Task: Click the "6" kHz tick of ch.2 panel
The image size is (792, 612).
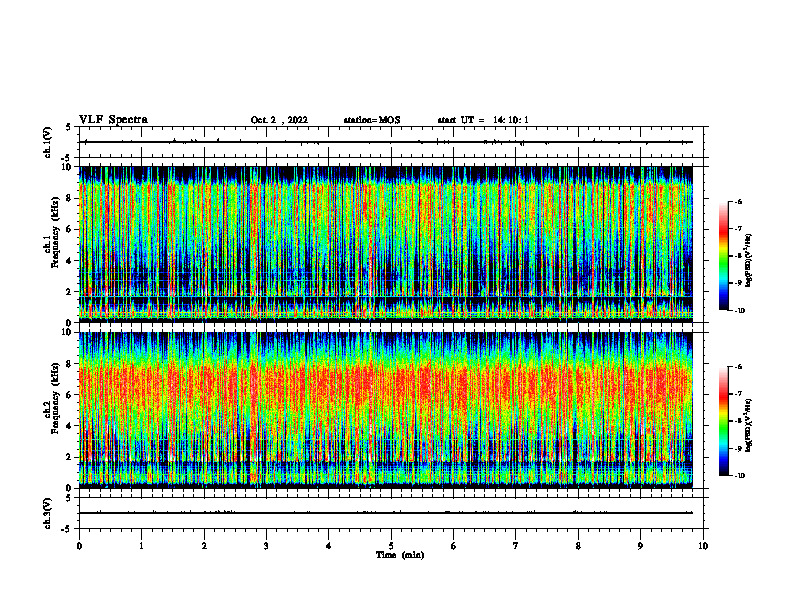Action: (x=70, y=395)
